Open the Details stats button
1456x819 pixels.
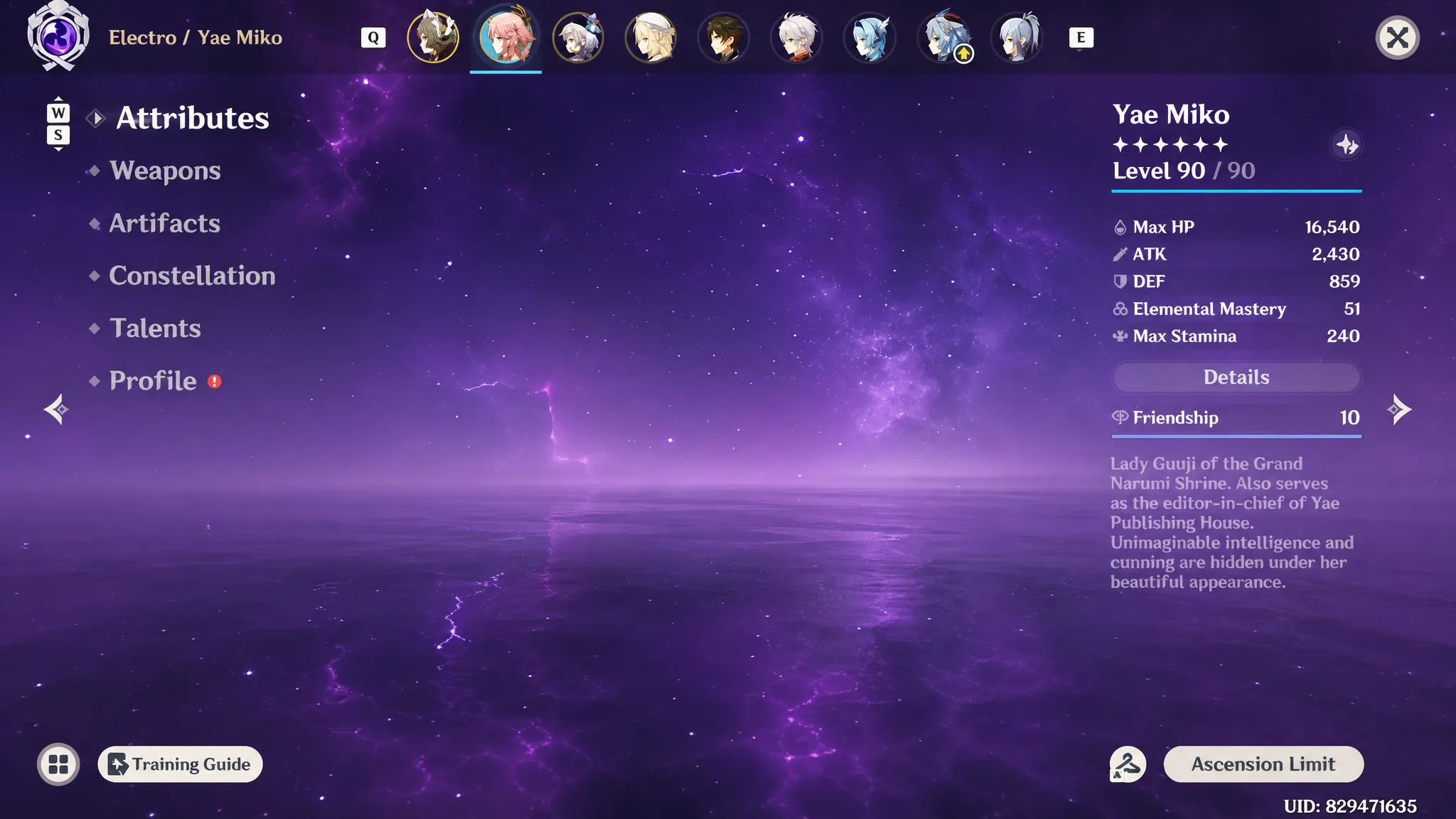point(1236,378)
